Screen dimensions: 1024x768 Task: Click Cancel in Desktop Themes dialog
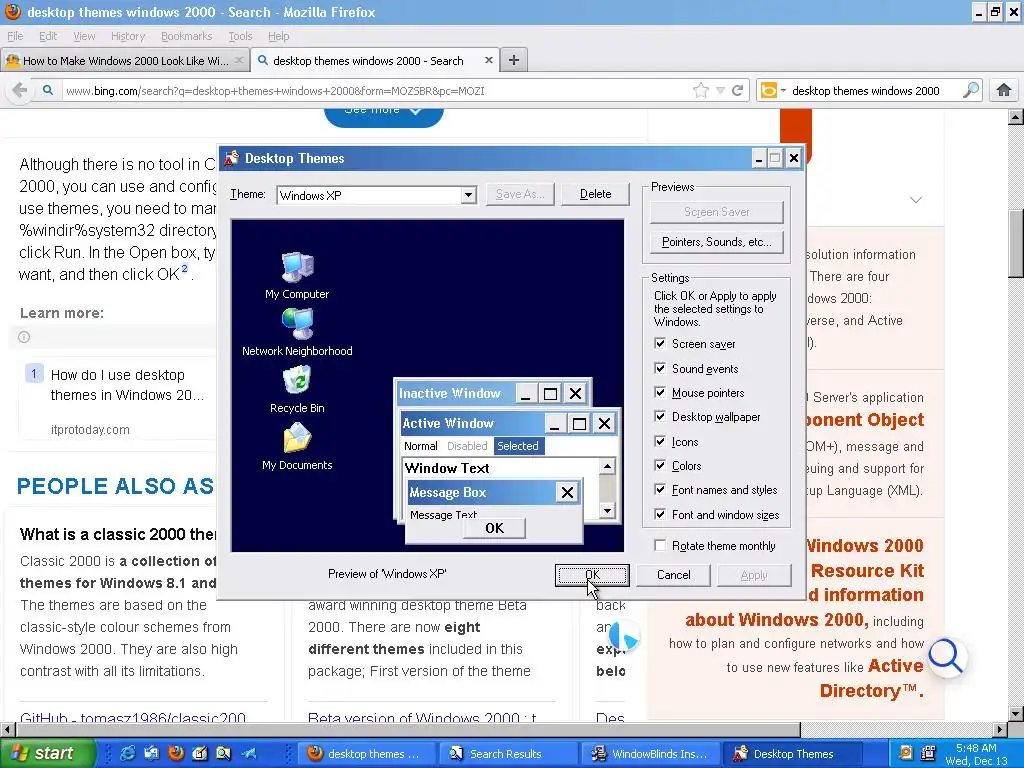[x=673, y=575]
